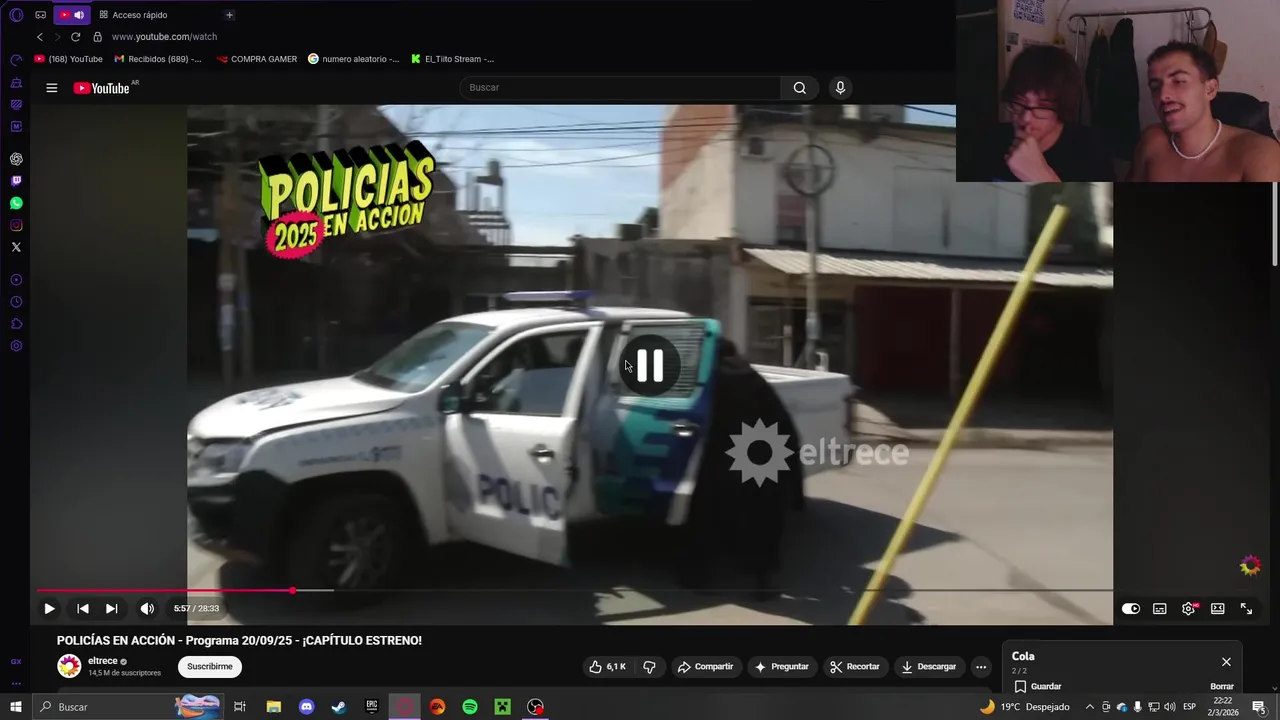This screenshot has width=1280, height=720.
Task: Dislike the video
Action: 649,666
